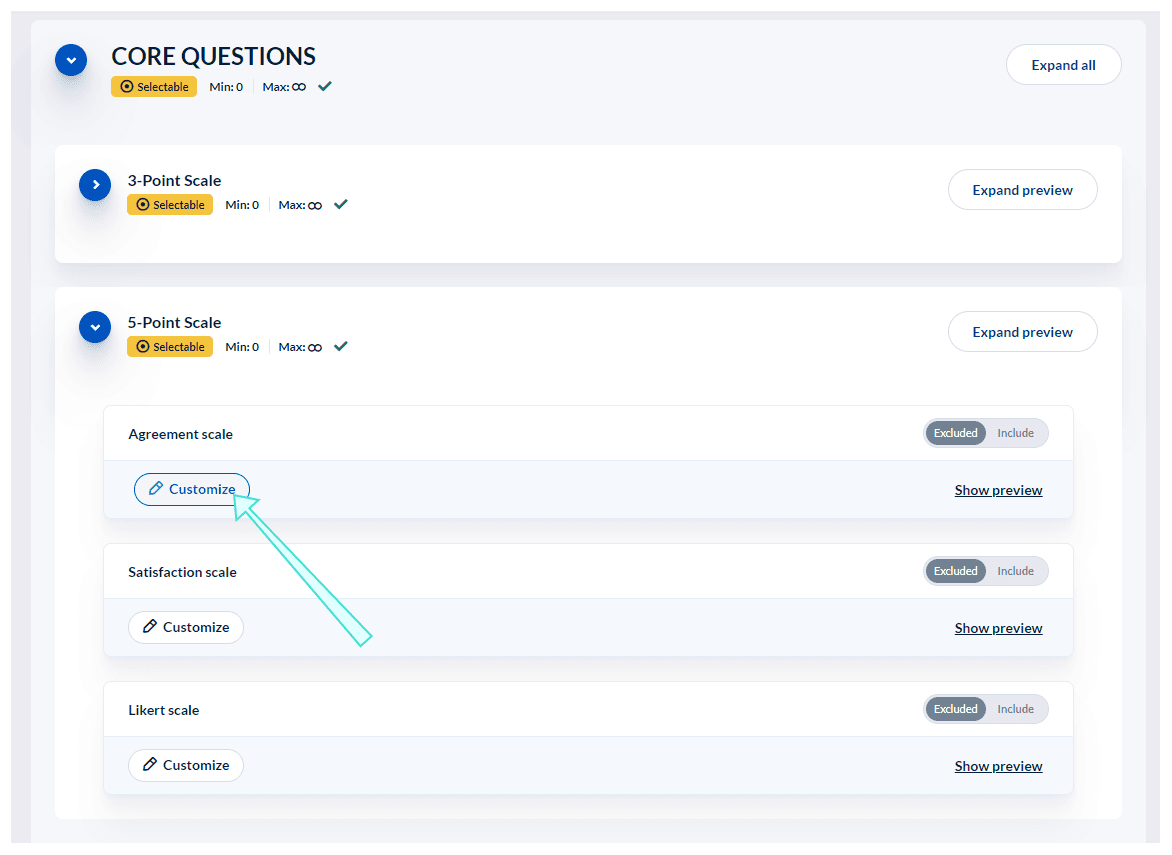1172x855 pixels.
Task: Select Excluded for Agreement scale
Action: click(955, 433)
